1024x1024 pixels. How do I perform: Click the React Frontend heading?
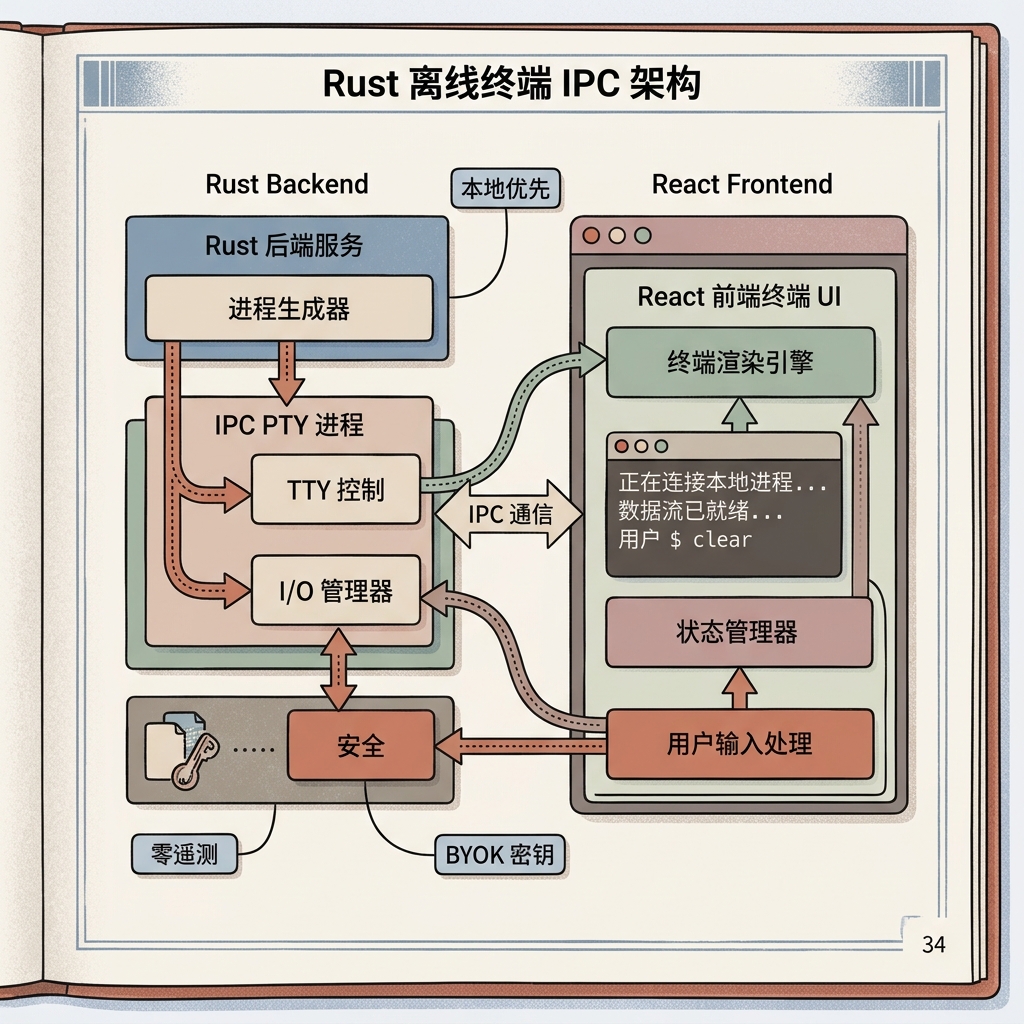pyautogui.click(x=742, y=184)
